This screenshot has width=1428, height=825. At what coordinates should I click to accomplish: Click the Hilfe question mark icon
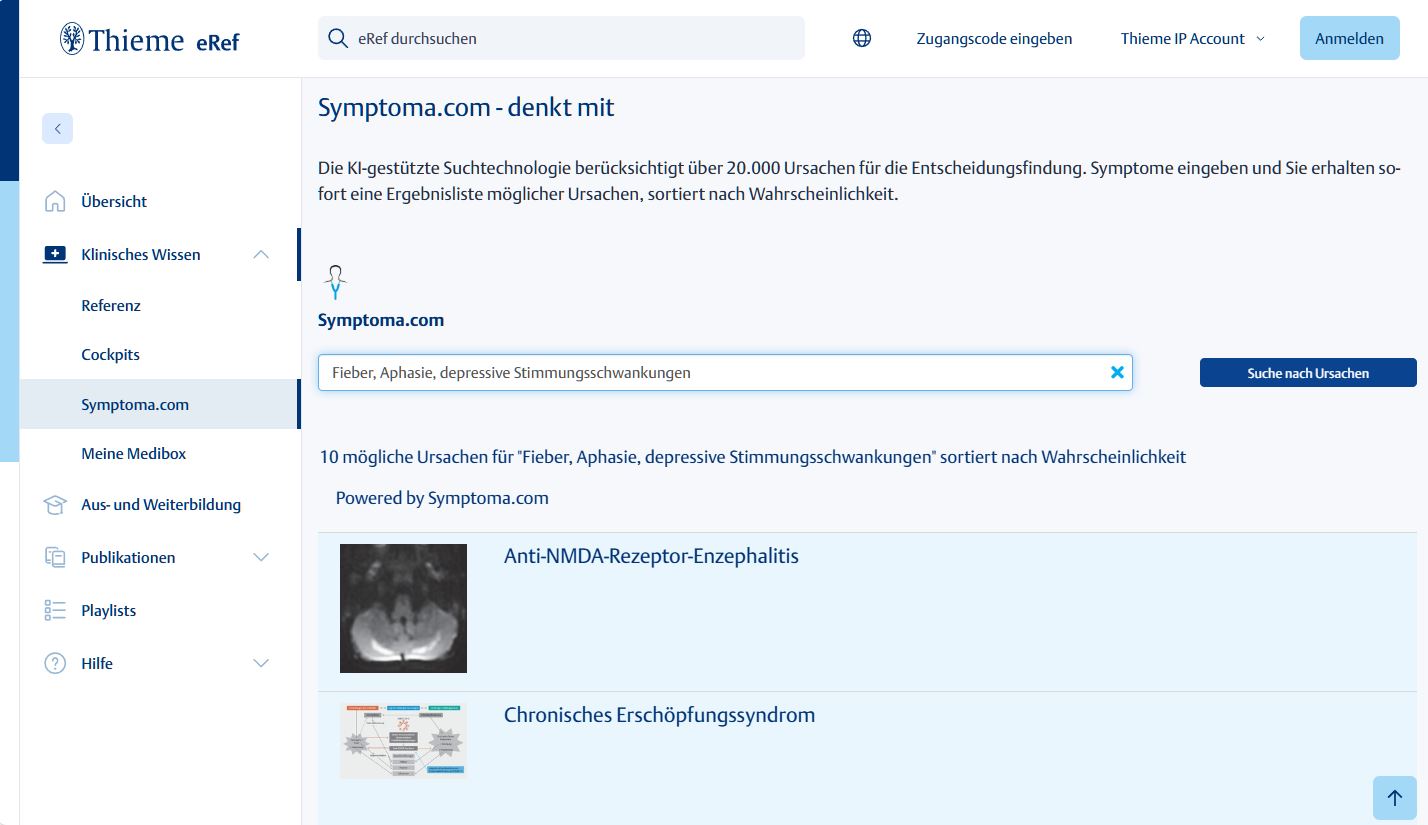coord(55,664)
